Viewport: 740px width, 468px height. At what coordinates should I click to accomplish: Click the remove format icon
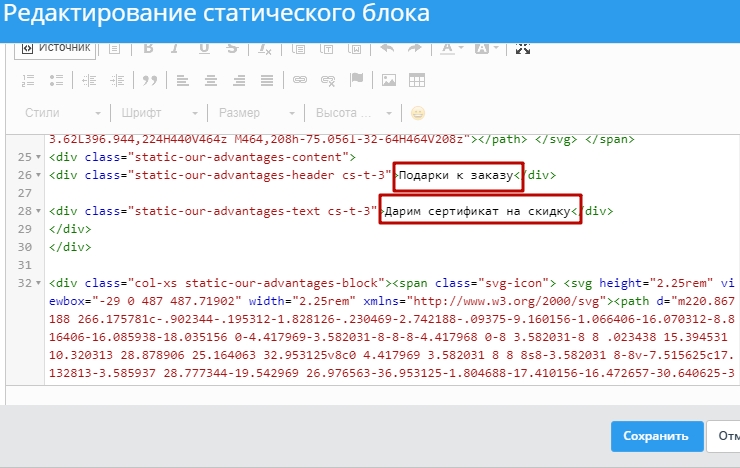[265, 48]
